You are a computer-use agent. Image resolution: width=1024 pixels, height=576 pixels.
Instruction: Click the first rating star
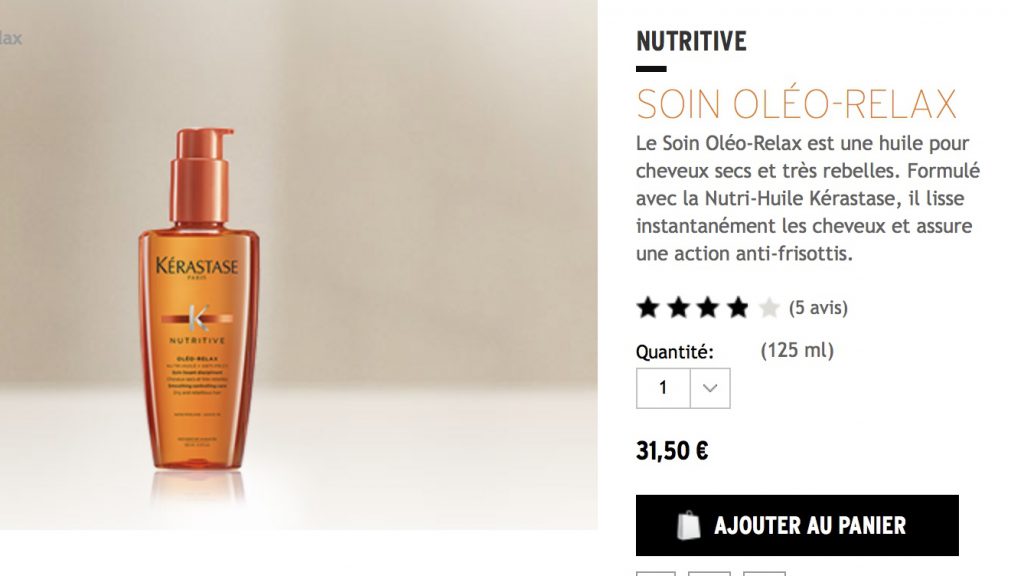pos(648,307)
